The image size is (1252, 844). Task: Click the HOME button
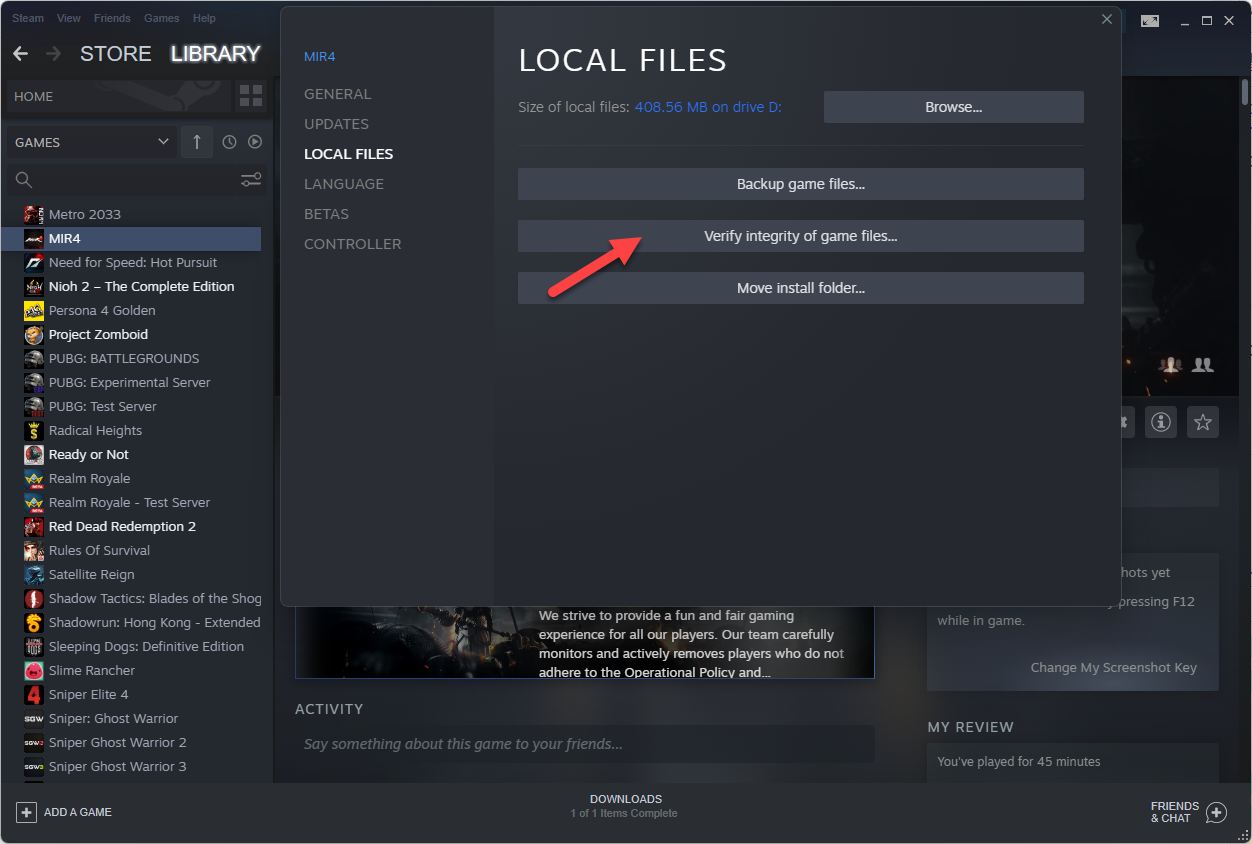tap(119, 97)
